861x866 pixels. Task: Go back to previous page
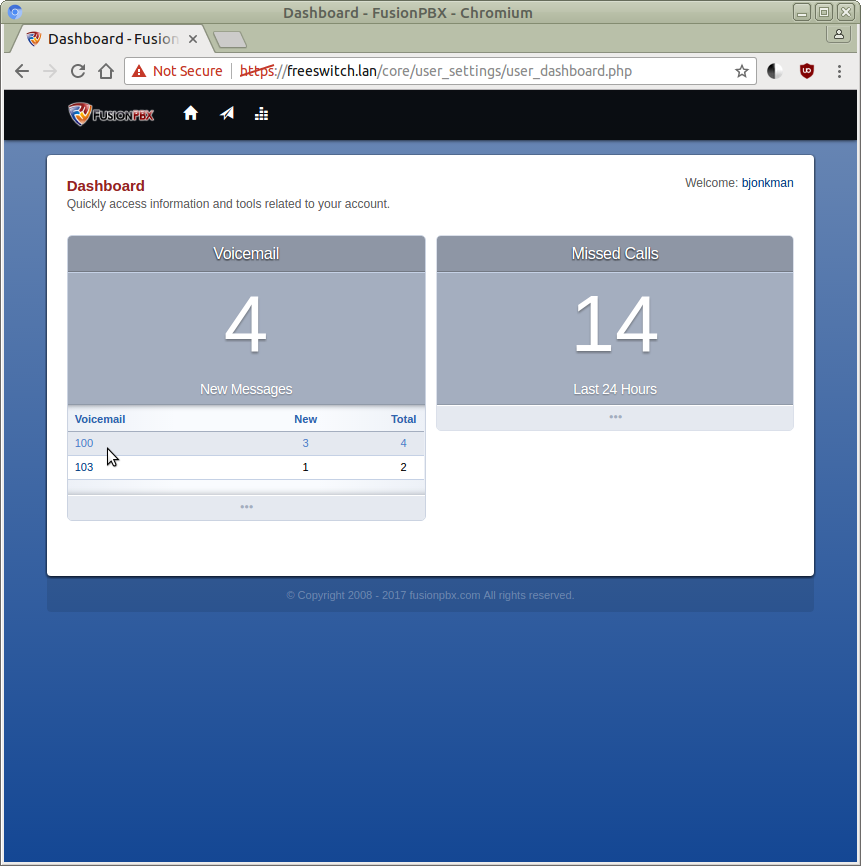22,71
